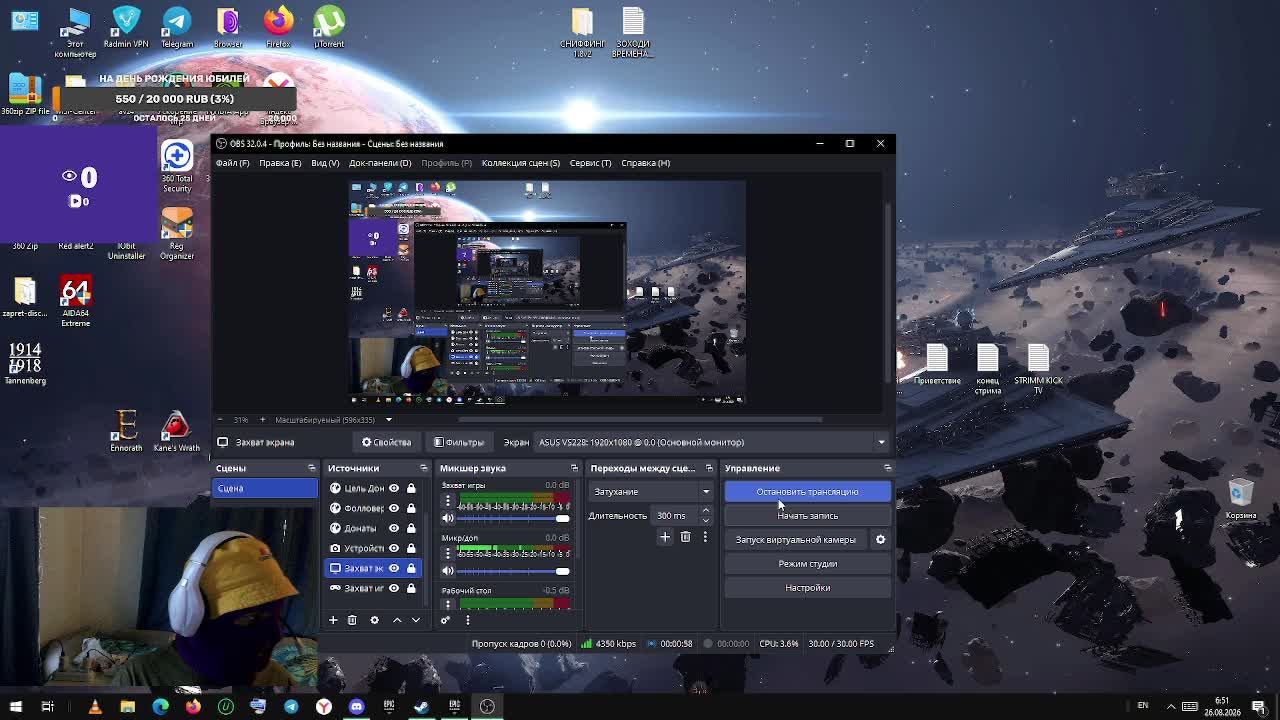Undock the Микшер звука panel
This screenshot has height=720, width=1280.
pos(574,468)
